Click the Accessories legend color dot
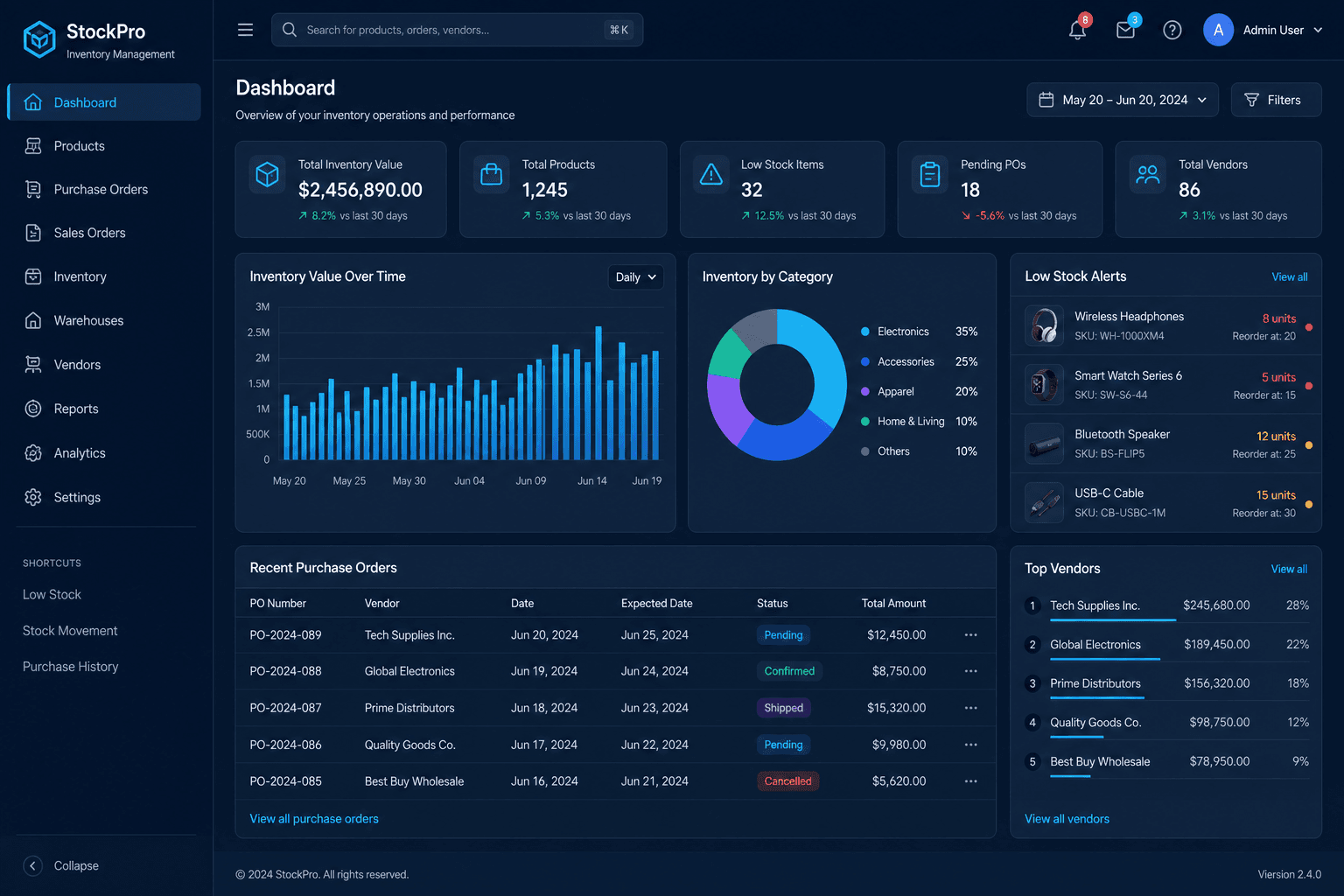 (865, 362)
